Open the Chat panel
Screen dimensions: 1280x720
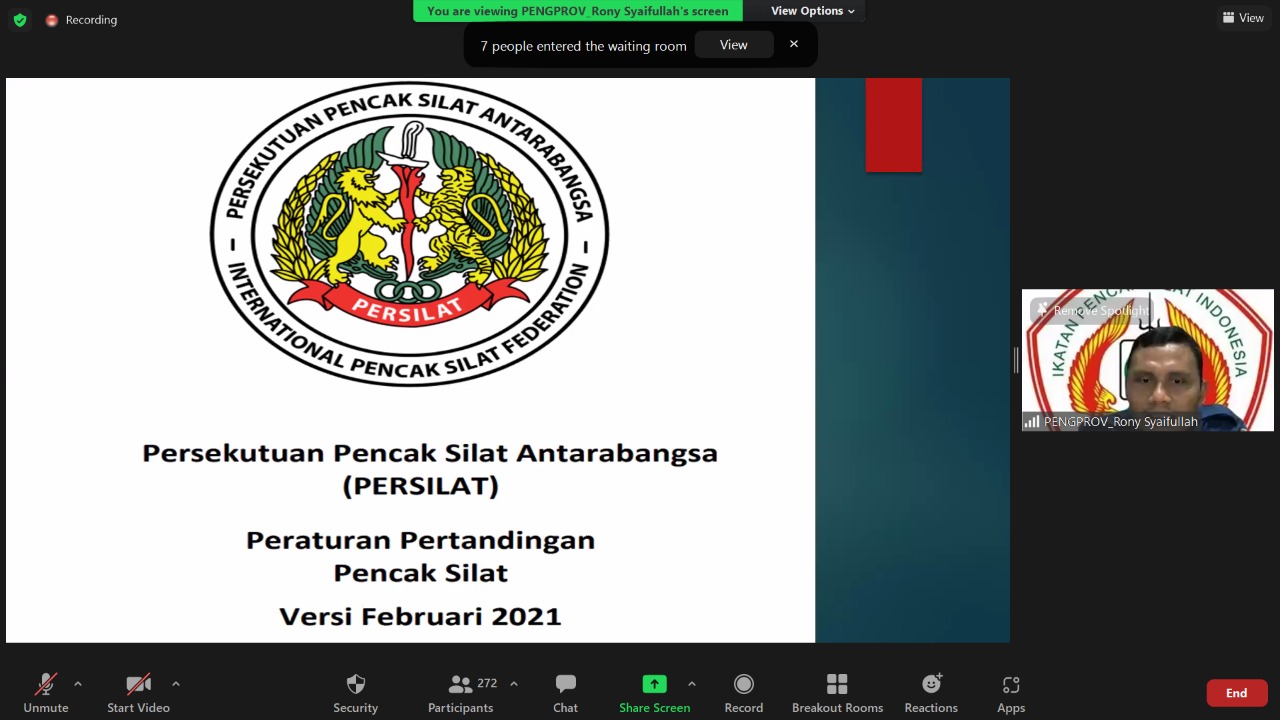[565, 692]
